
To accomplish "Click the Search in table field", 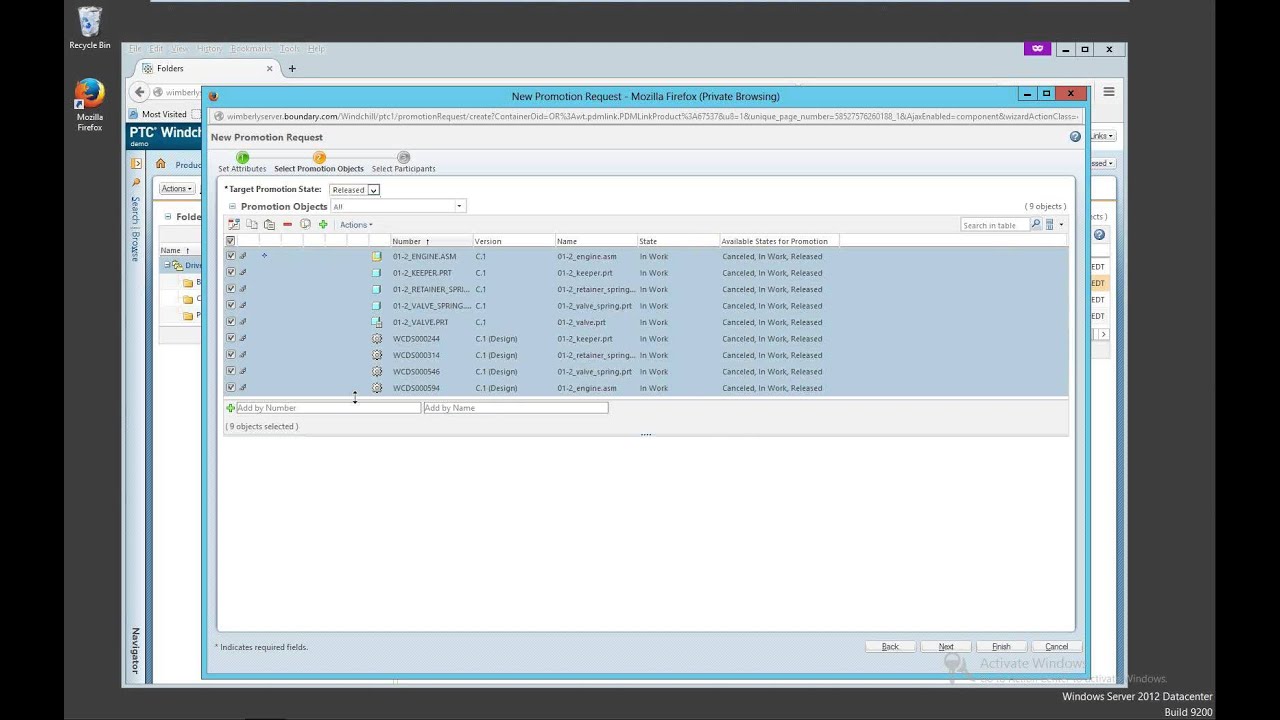I will 994,225.
